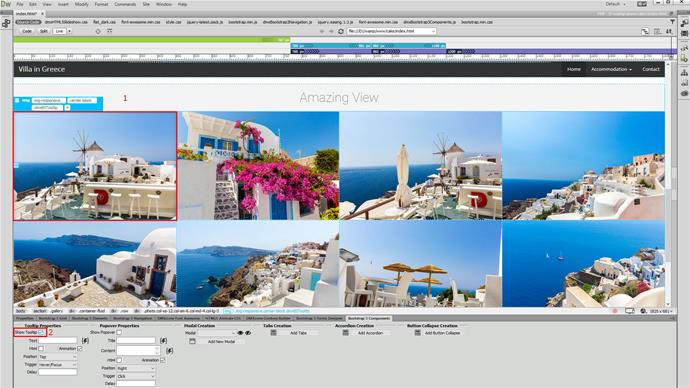This screenshot has height=388, width=690.
Task: Open the Window menu
Action: click(x=164, y=4)
